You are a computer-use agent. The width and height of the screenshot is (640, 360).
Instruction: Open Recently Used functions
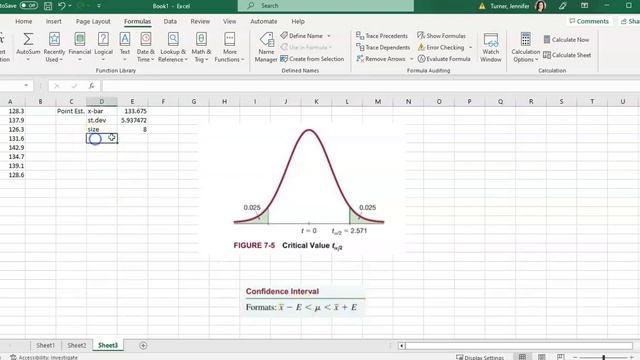(54, 47)
